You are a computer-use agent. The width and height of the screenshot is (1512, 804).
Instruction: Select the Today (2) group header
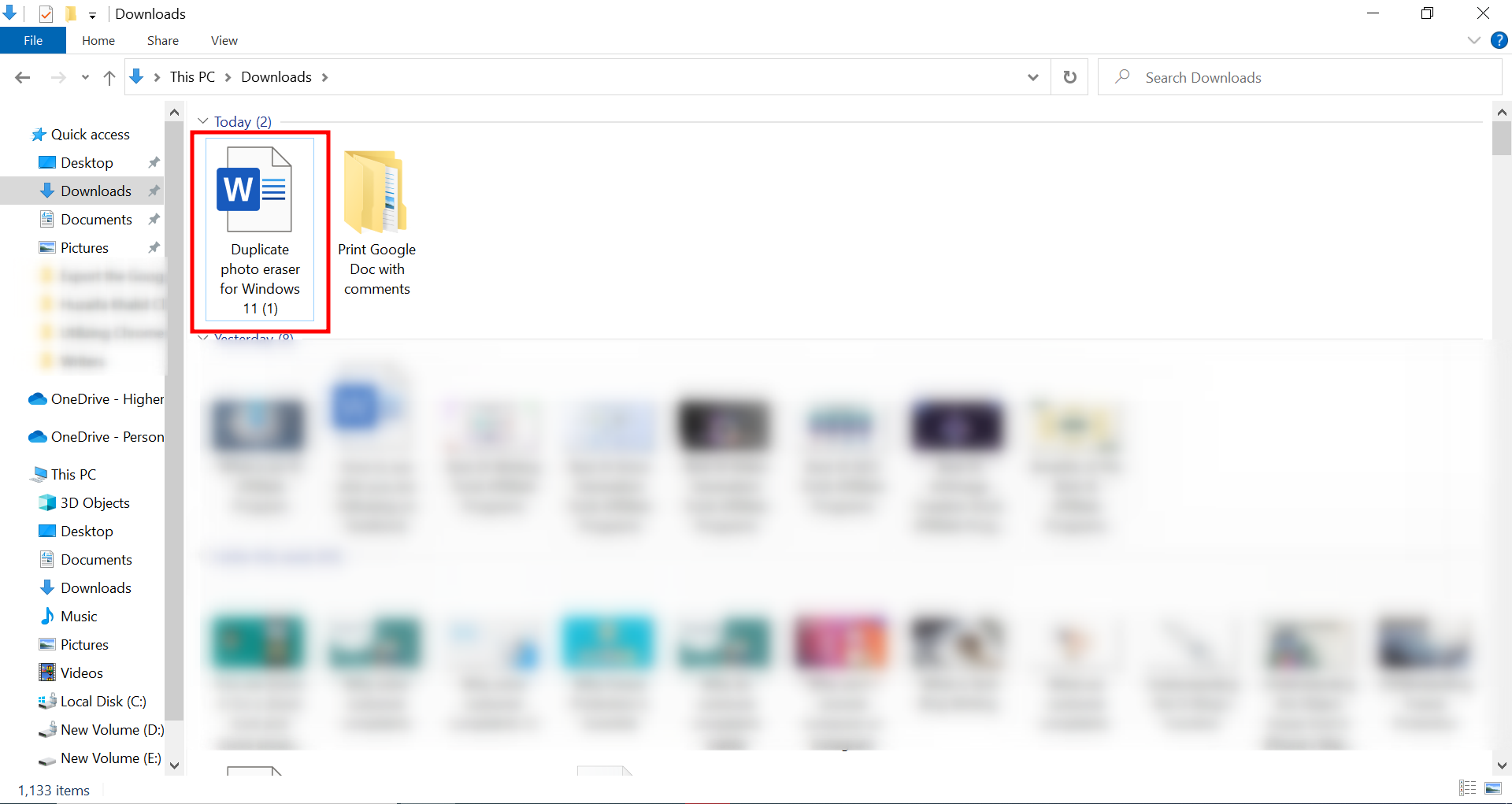click(243, 121)
